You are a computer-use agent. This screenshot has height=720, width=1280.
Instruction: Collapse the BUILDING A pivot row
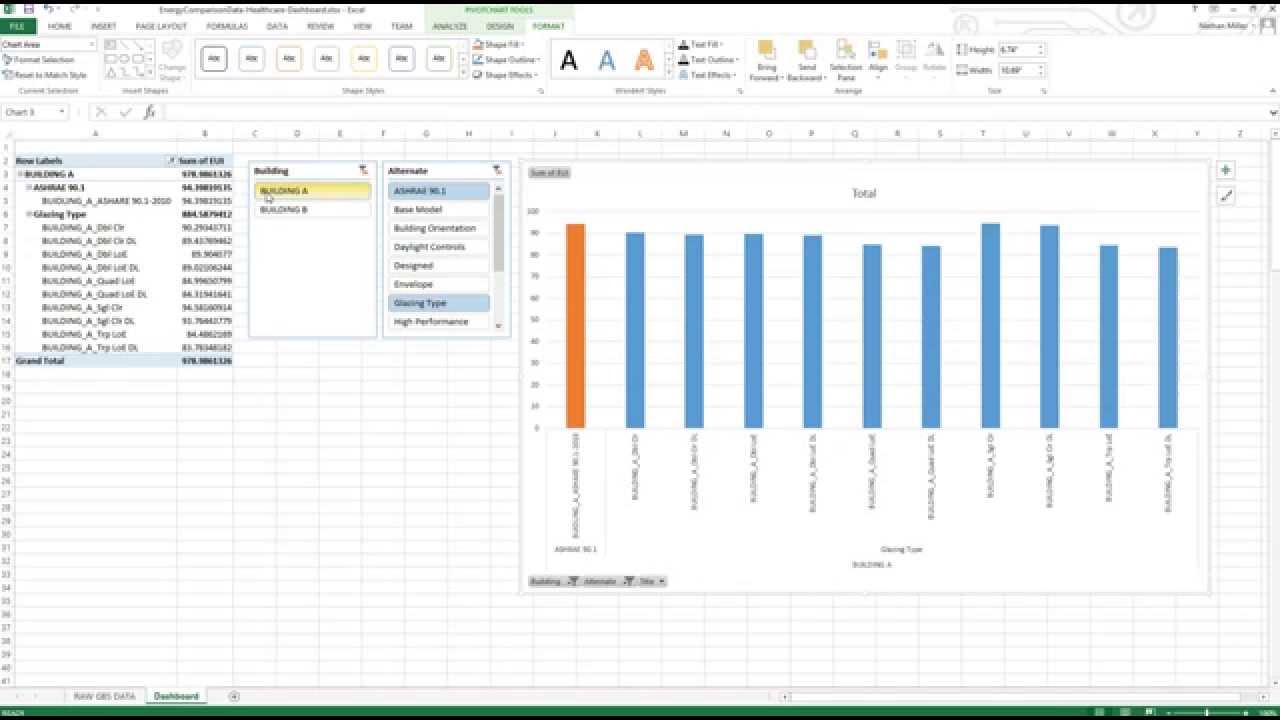(x=22, y=172)
